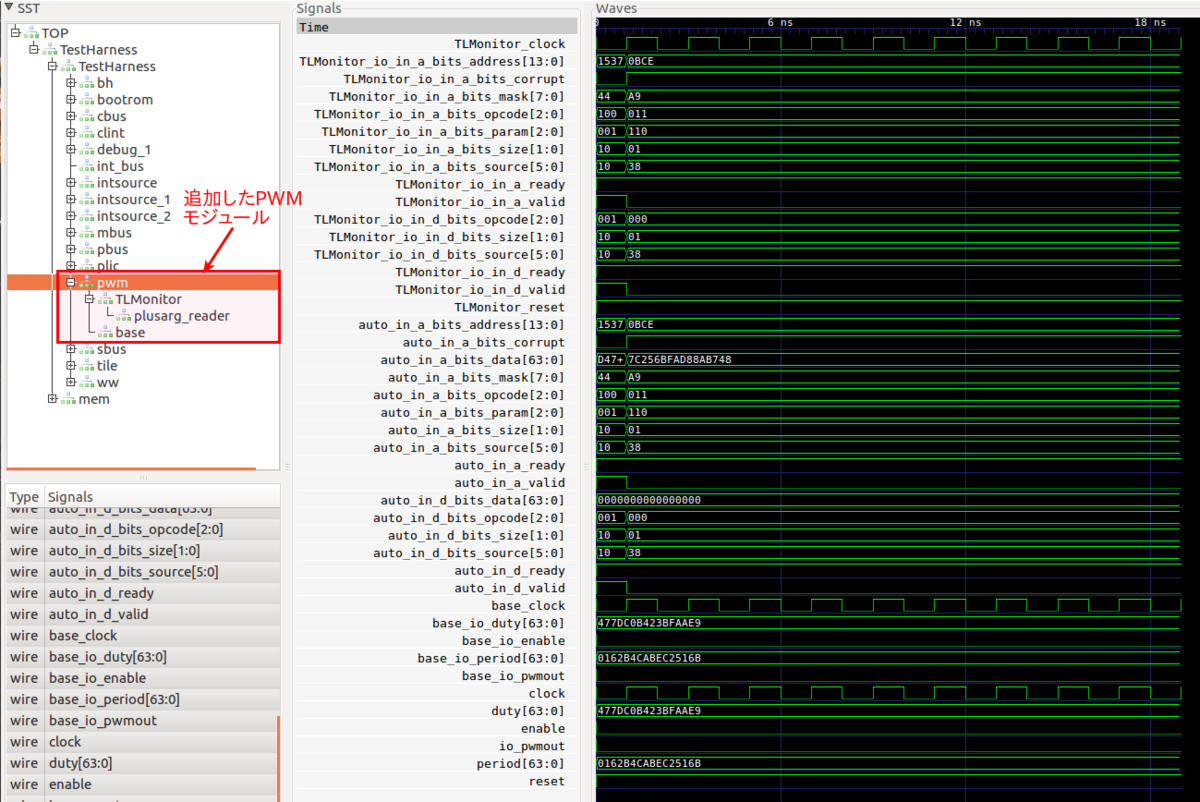Collapse the Waves panel with its triangle
Screen dimensions: 1200x802
601,8
